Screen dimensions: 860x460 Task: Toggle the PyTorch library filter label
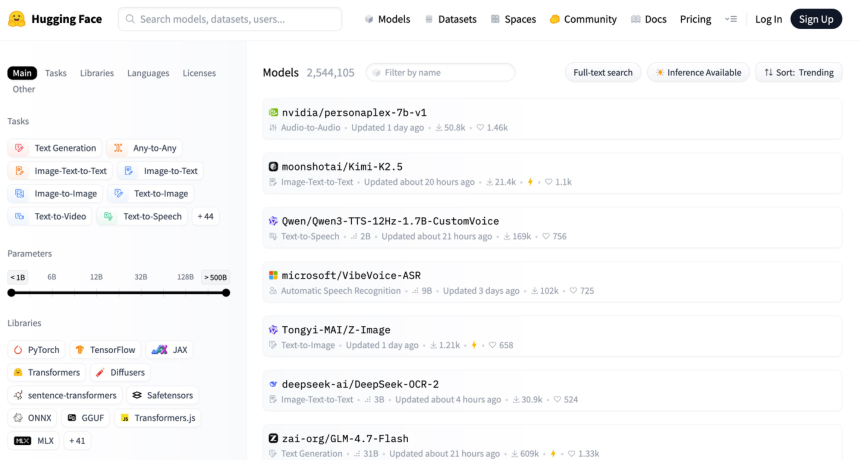pos(43,350)
